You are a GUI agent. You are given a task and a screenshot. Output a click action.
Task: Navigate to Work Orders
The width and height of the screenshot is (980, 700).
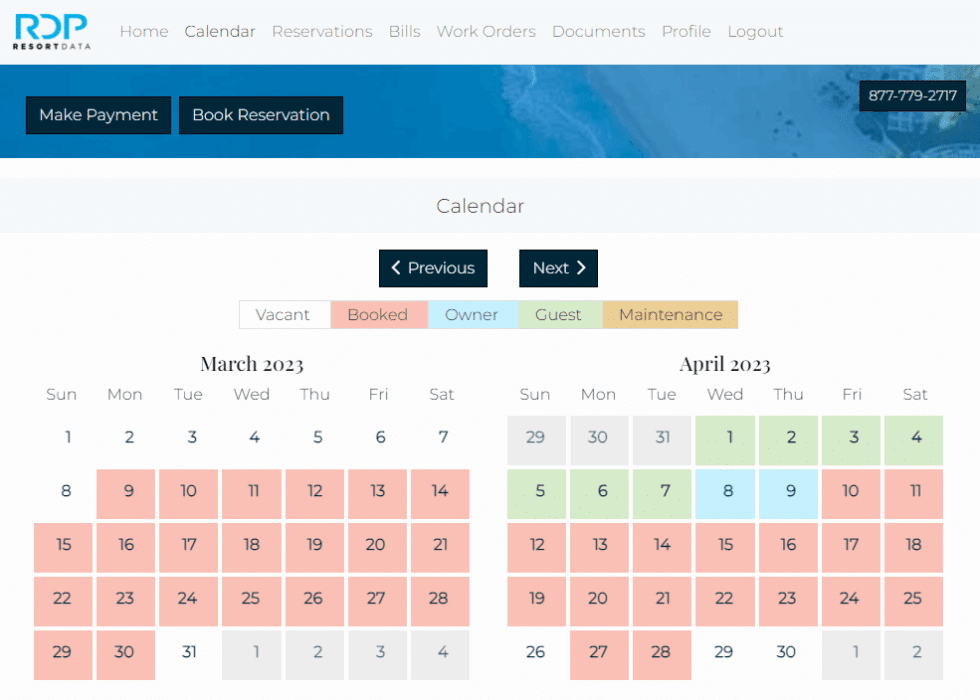pyautogui.click(x=486, y=31)
